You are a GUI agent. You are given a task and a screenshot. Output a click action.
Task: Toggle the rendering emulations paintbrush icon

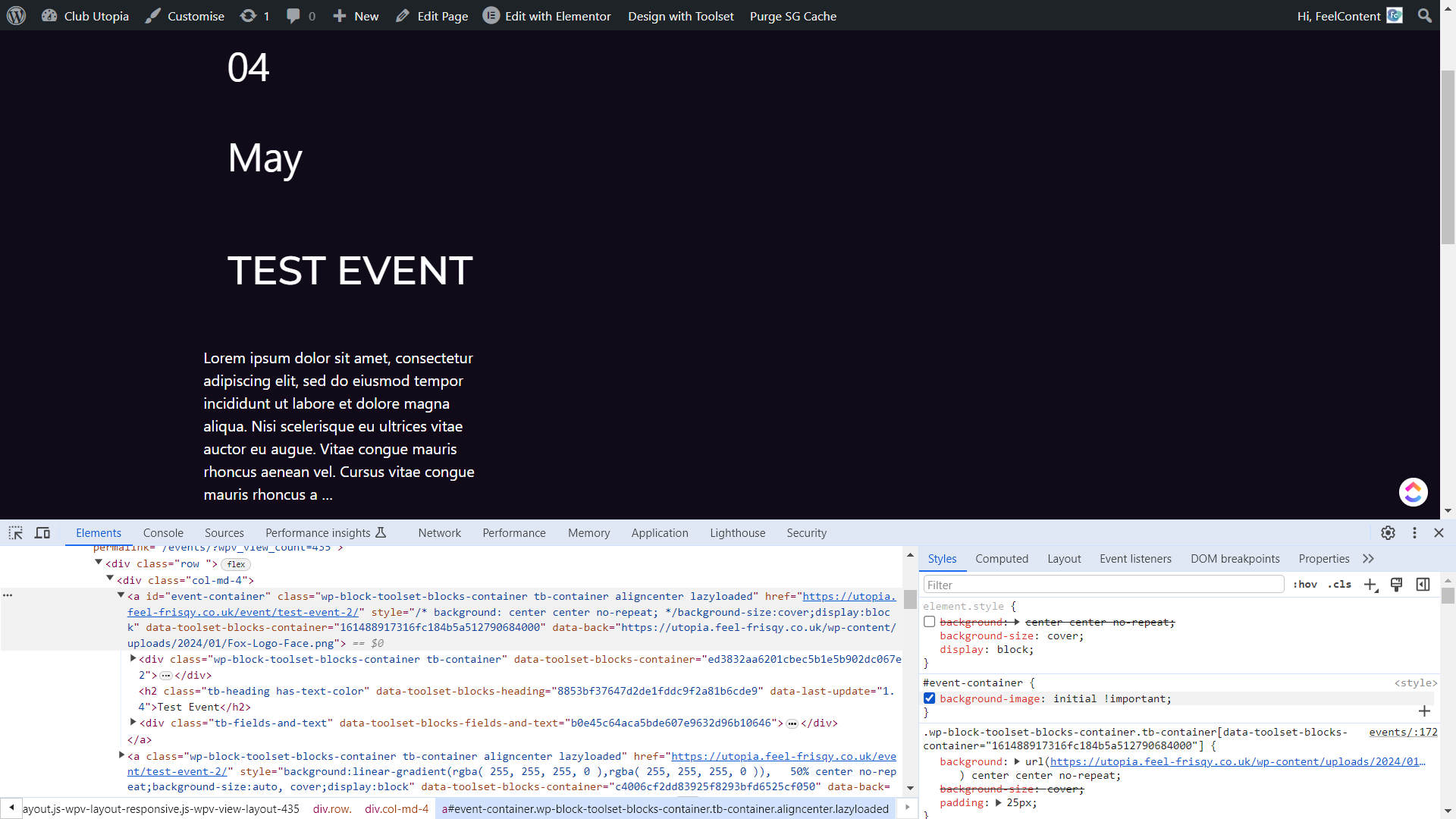tap(1397, 585)
